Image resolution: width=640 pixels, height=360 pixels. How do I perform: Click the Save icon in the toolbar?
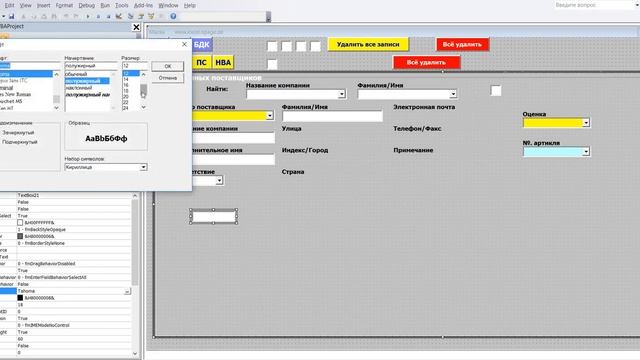point(12,16)
